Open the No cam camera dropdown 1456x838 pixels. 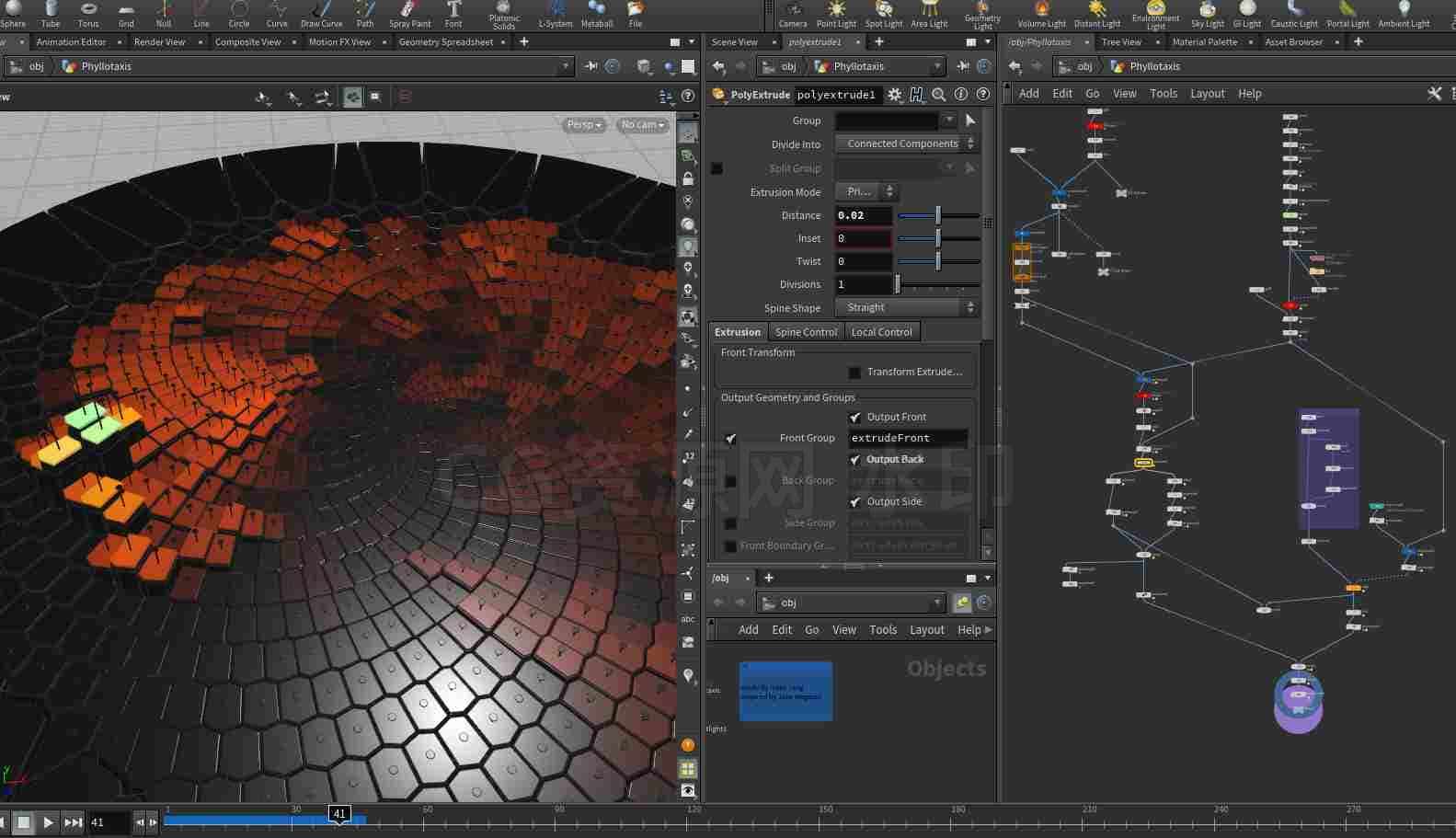[x=642, y=124]
